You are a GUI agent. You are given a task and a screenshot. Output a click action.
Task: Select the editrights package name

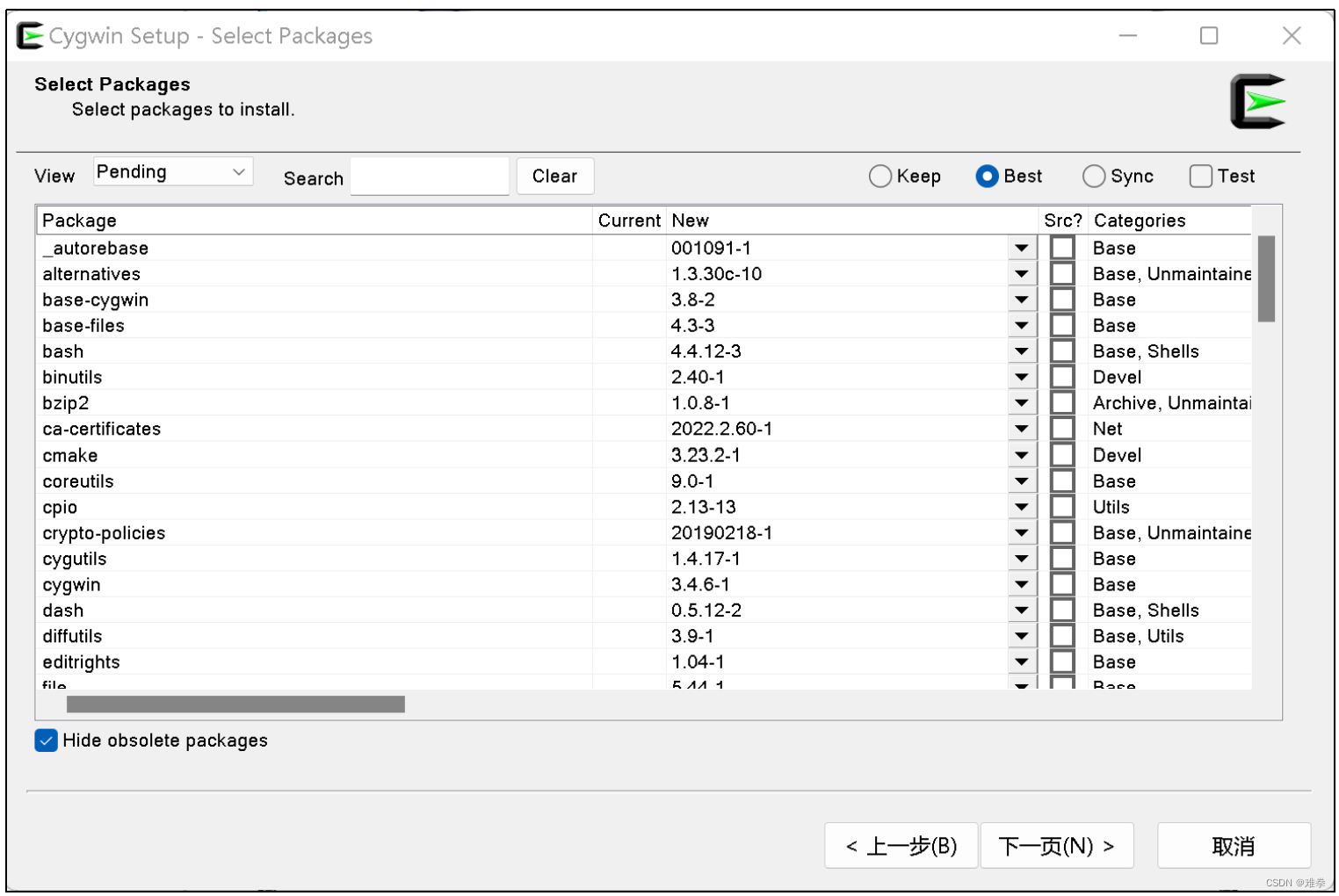click(81, 662)
